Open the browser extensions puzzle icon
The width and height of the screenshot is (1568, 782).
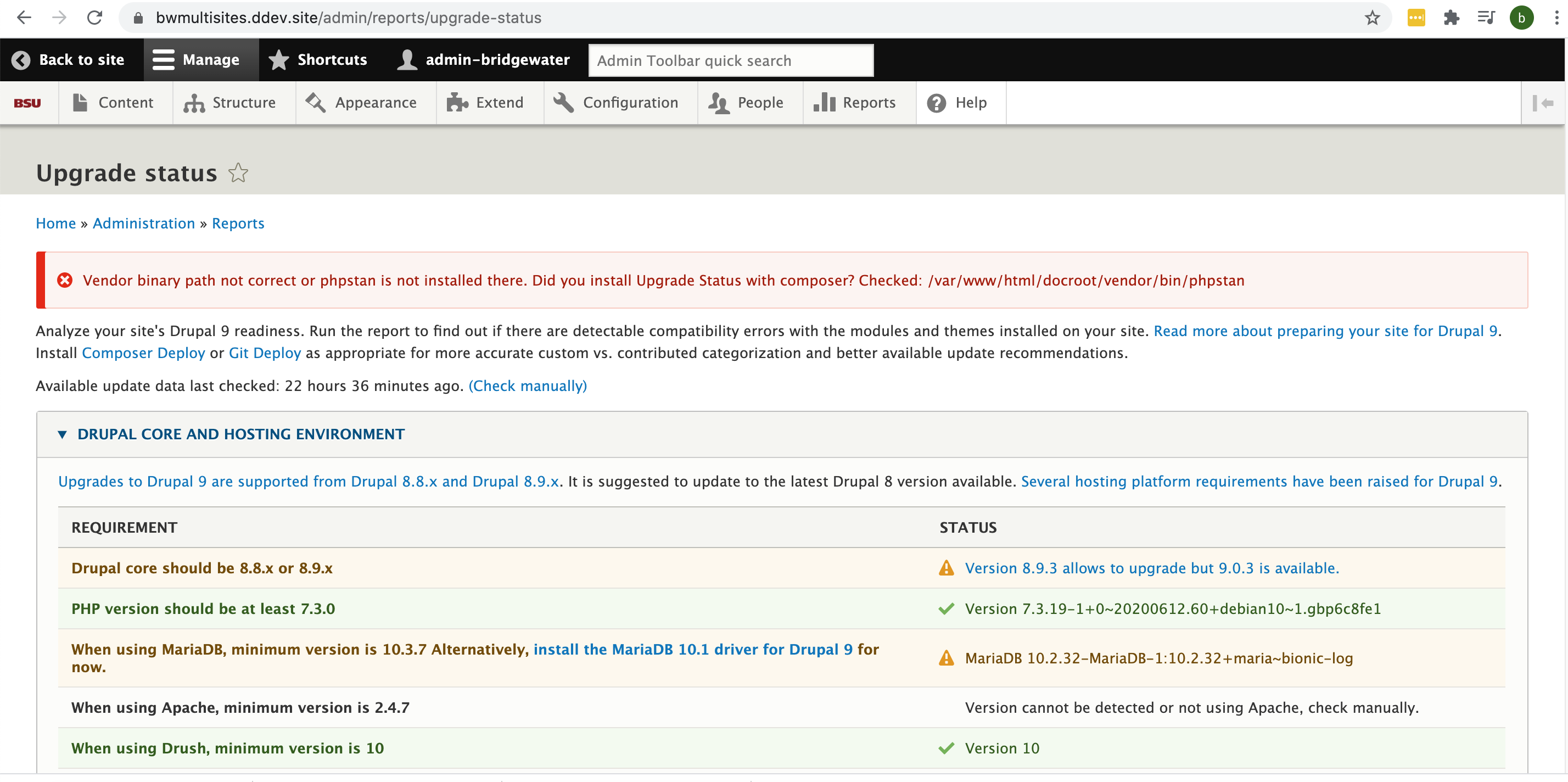pos(1451,18)
